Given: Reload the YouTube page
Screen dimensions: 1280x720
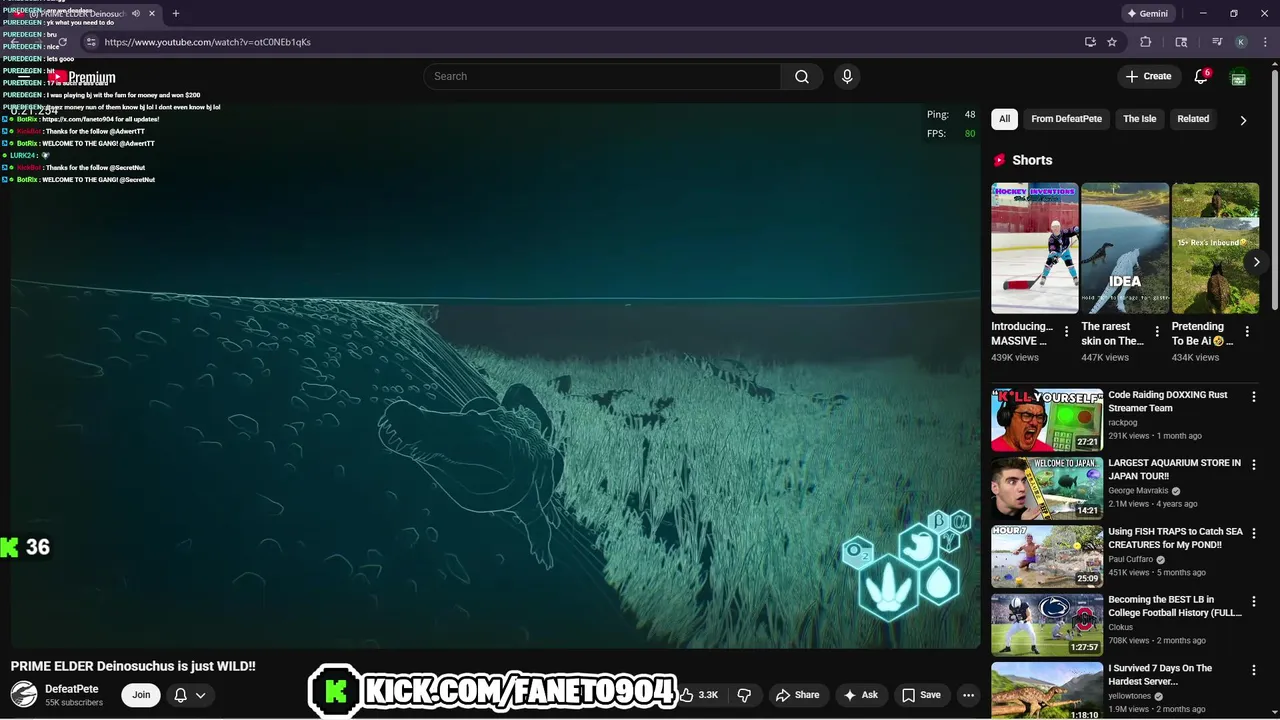Looking at the screenshot, I should tap(62, 42).
